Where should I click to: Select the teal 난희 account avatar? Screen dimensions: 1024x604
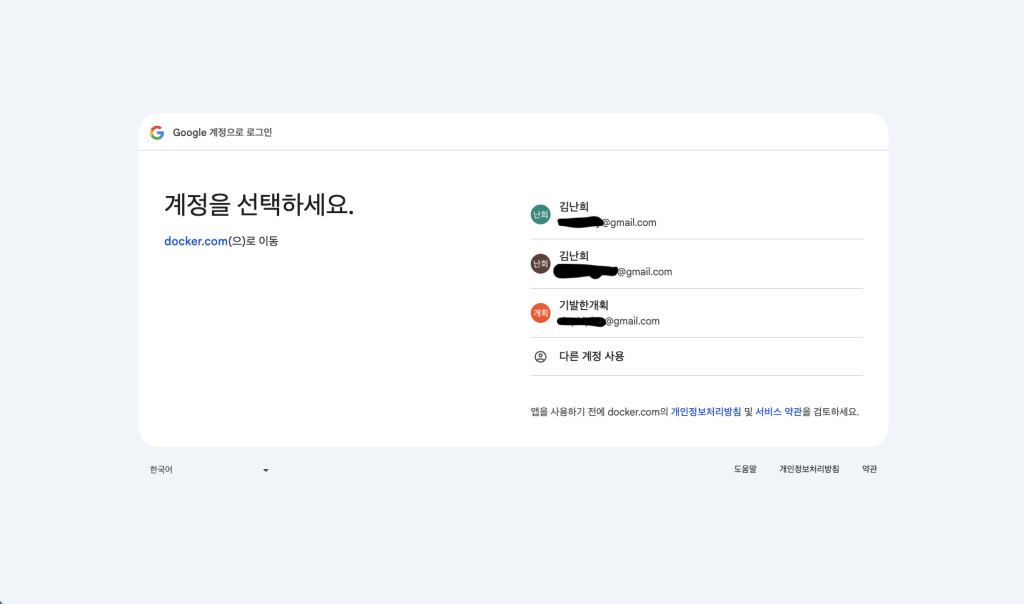[x=540, y=215]
